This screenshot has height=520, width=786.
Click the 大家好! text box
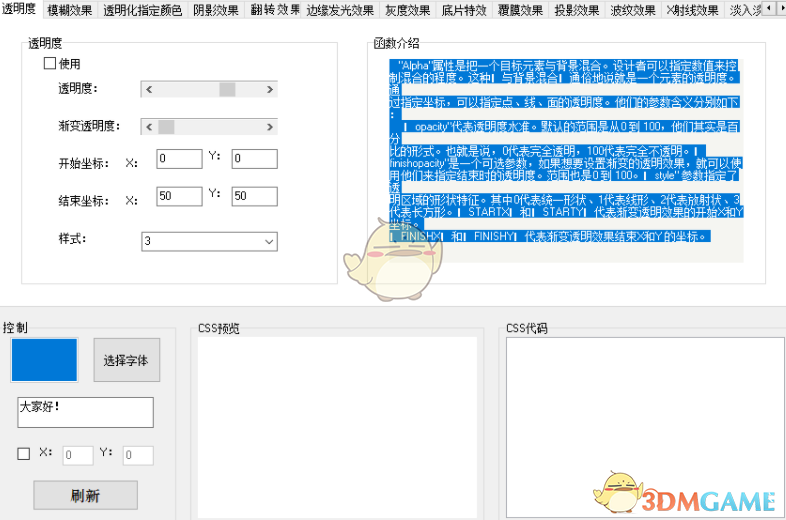(85, 412)
